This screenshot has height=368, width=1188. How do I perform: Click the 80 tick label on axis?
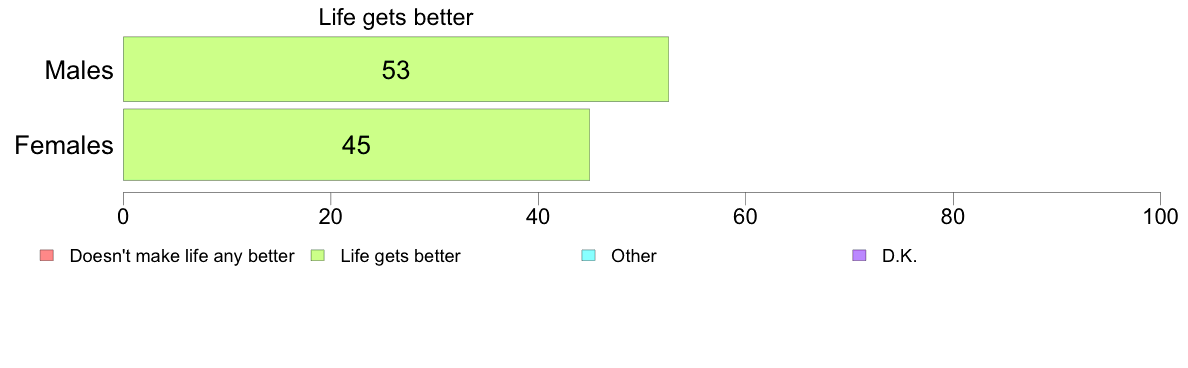pos(953,216)
